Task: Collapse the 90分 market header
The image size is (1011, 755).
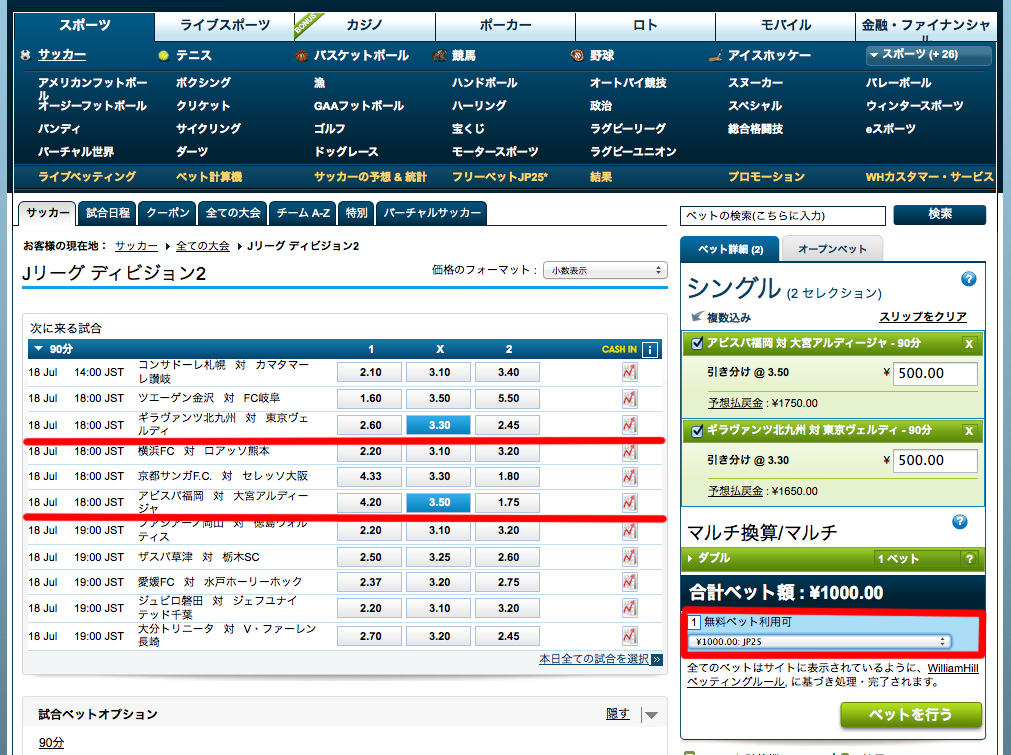Action: (40, 349)
